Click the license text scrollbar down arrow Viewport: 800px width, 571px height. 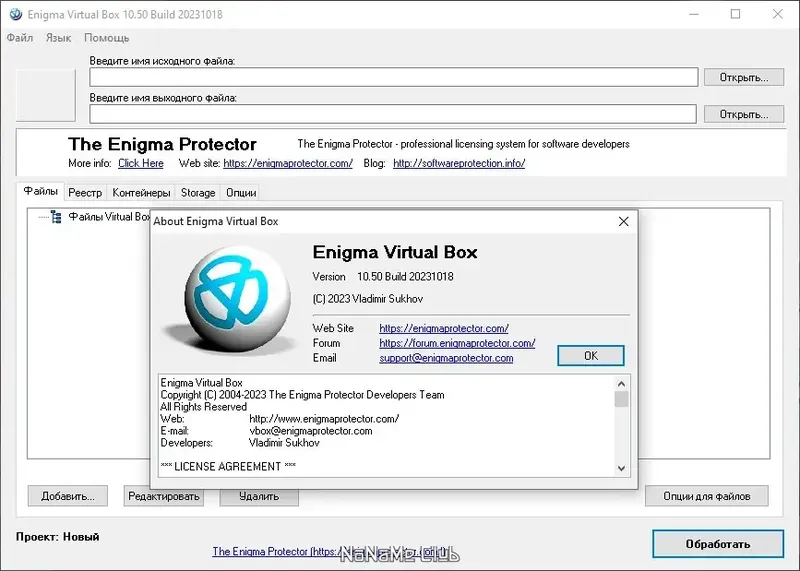pyautogui.click(x=621, y=468)
